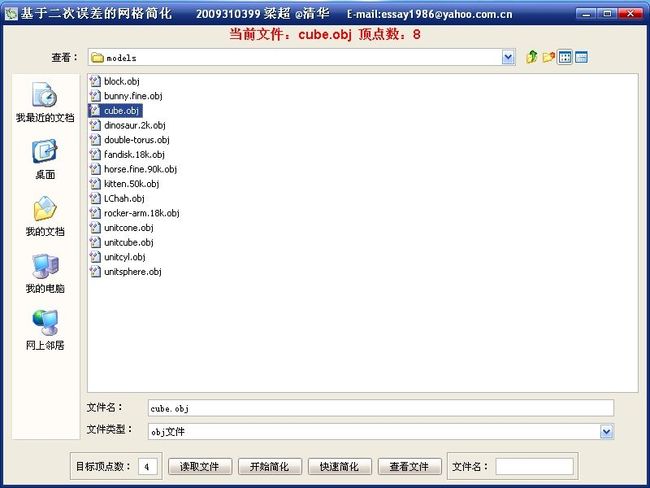Click the models folder combo box

[301, 57]
